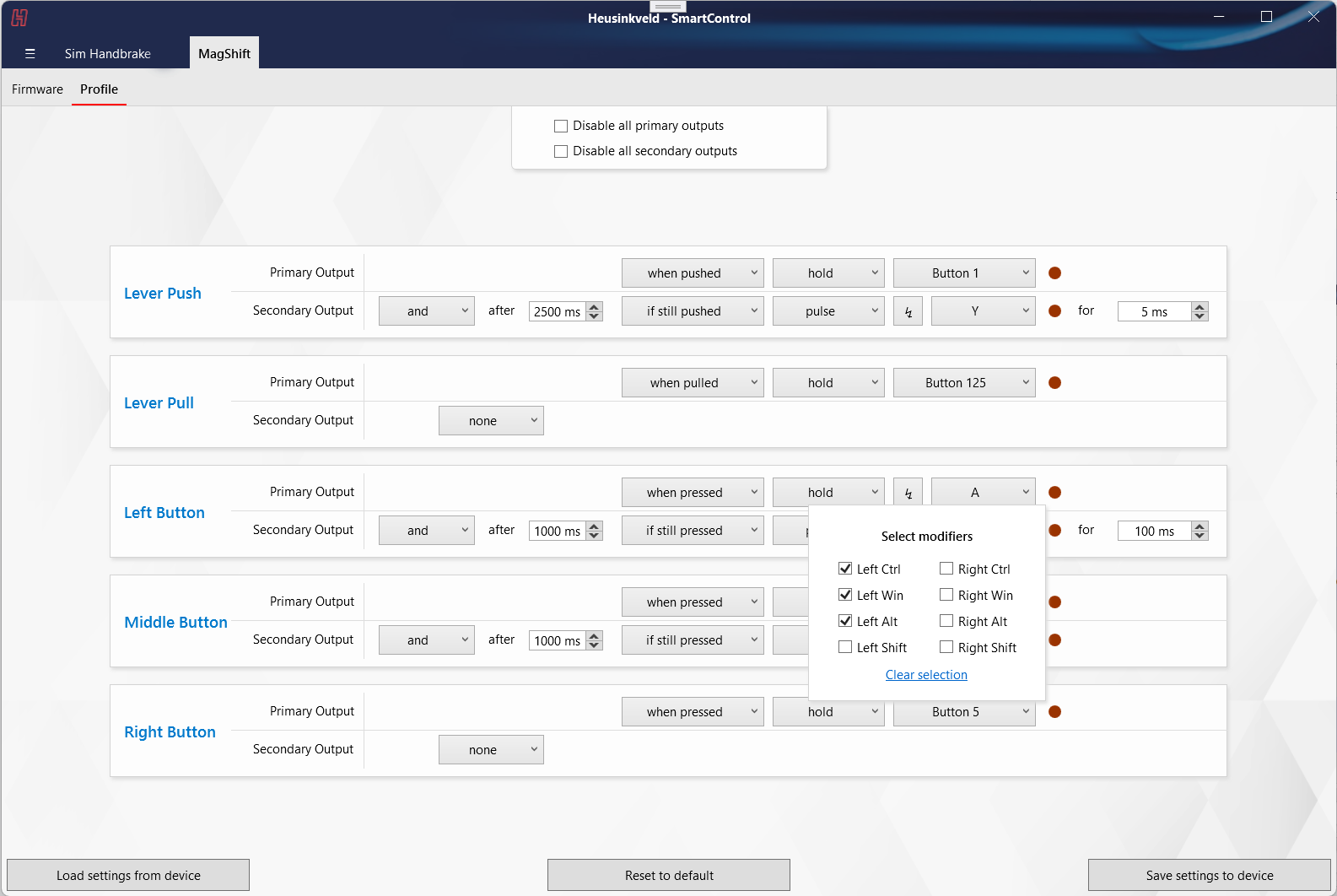1337x896 pixels.
Task: Decrease the Lever Push 2500 ms delay
Action: point(595,316)
